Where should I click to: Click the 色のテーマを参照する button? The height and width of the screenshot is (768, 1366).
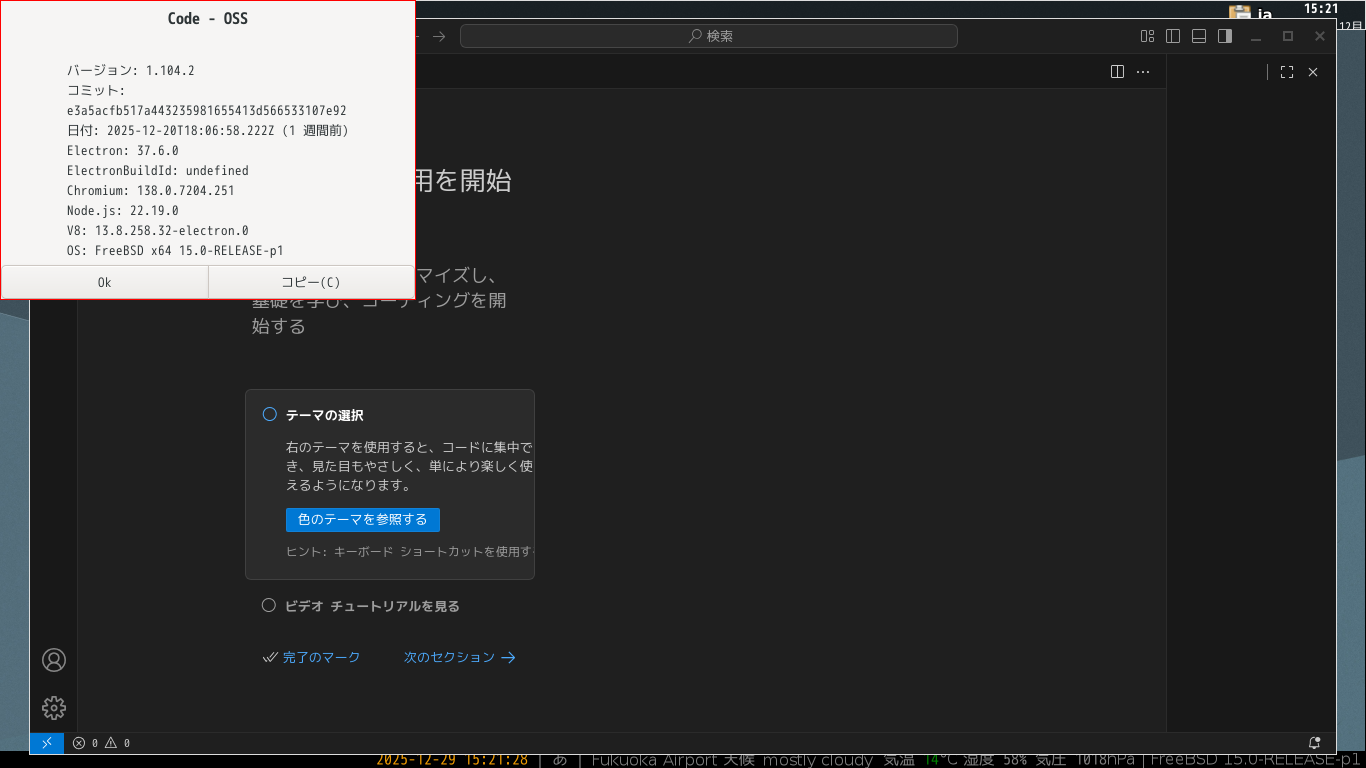[x=363, y=520]
